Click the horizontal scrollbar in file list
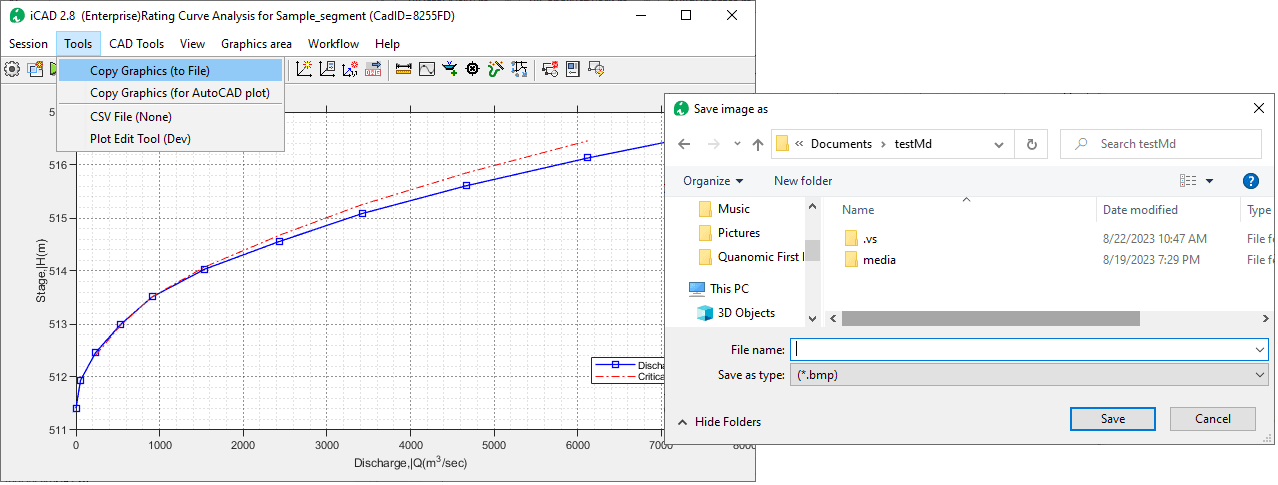This screenshot has height=485, width=1278. coord(990,318)
